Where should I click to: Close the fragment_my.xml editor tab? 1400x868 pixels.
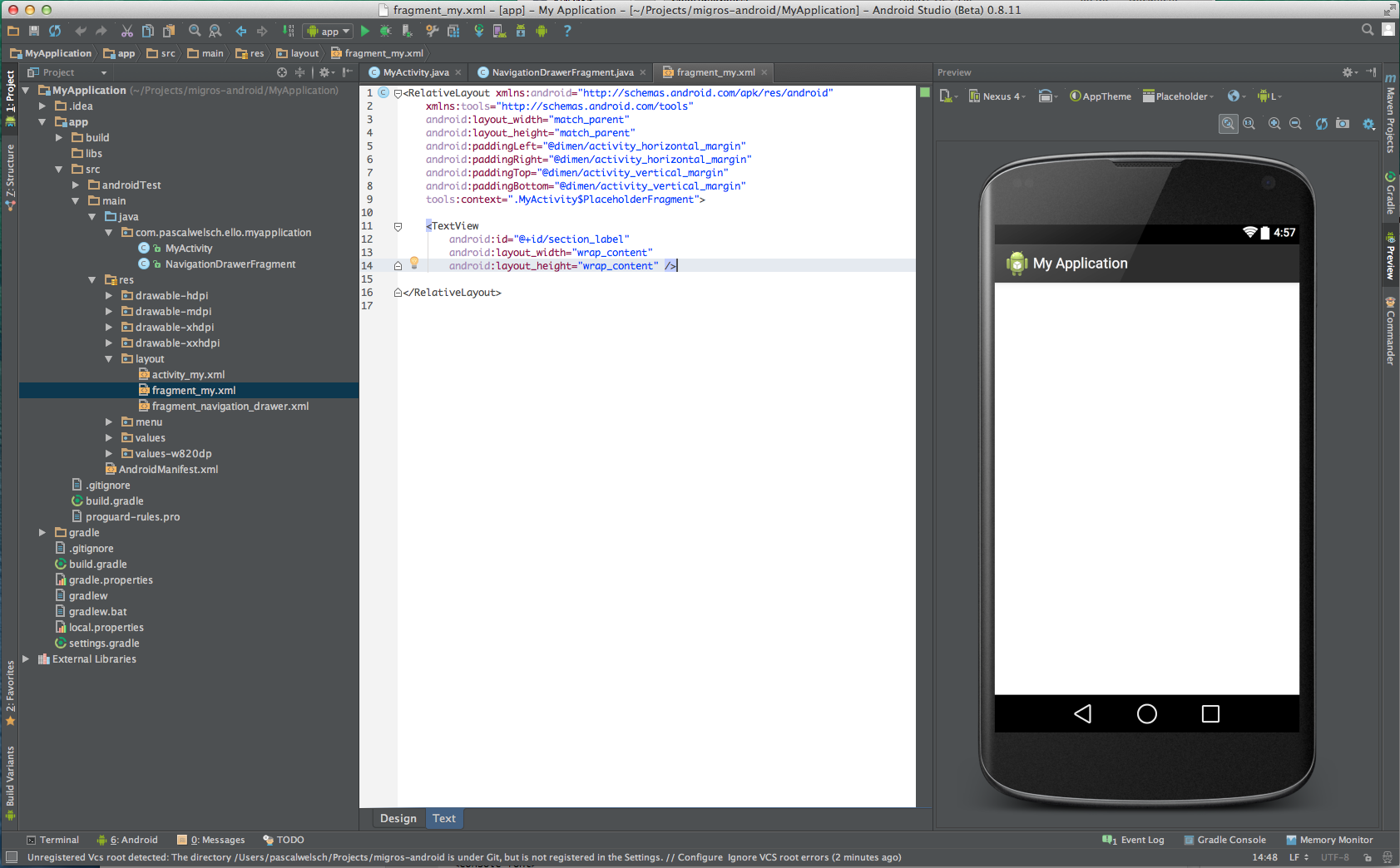[764, 72]
